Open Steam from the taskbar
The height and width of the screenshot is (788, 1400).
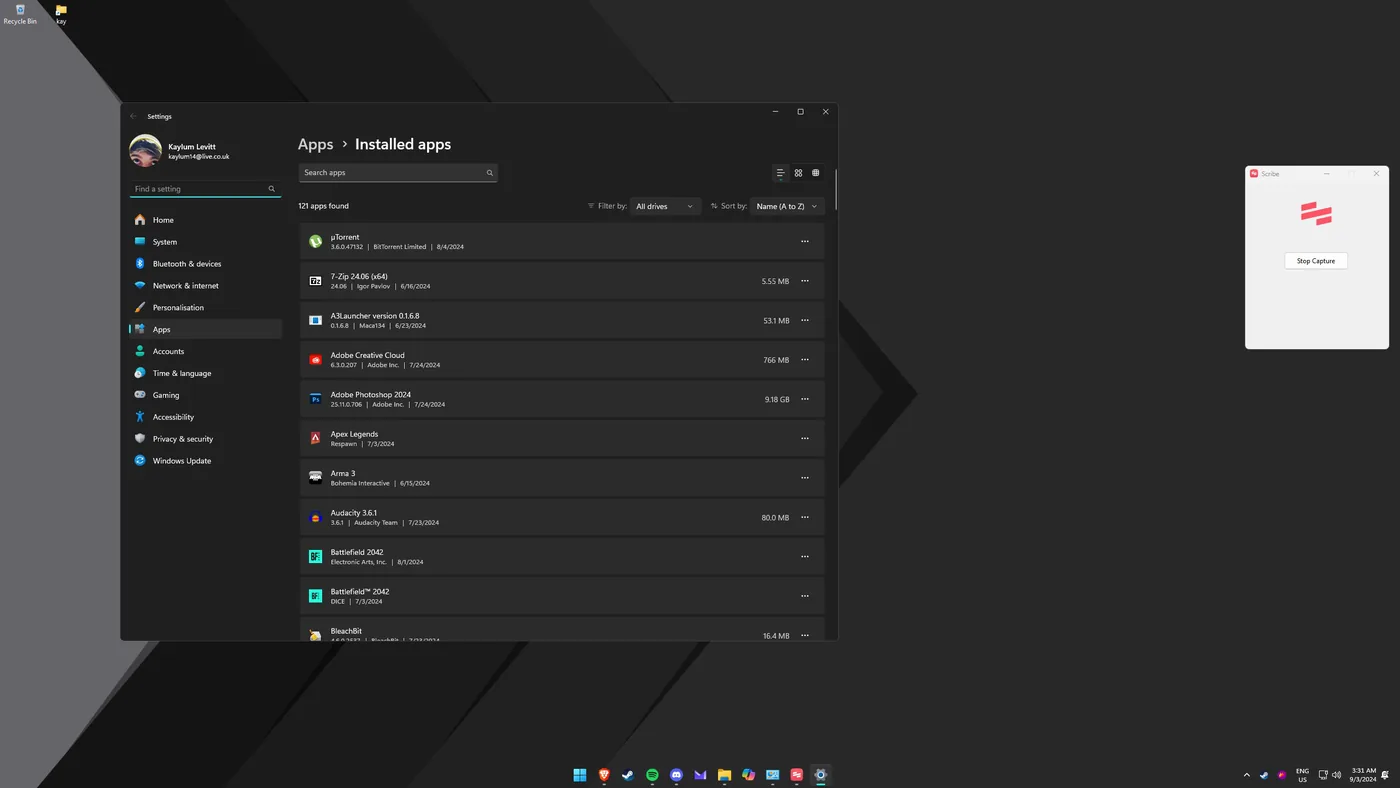pos(628,775)
